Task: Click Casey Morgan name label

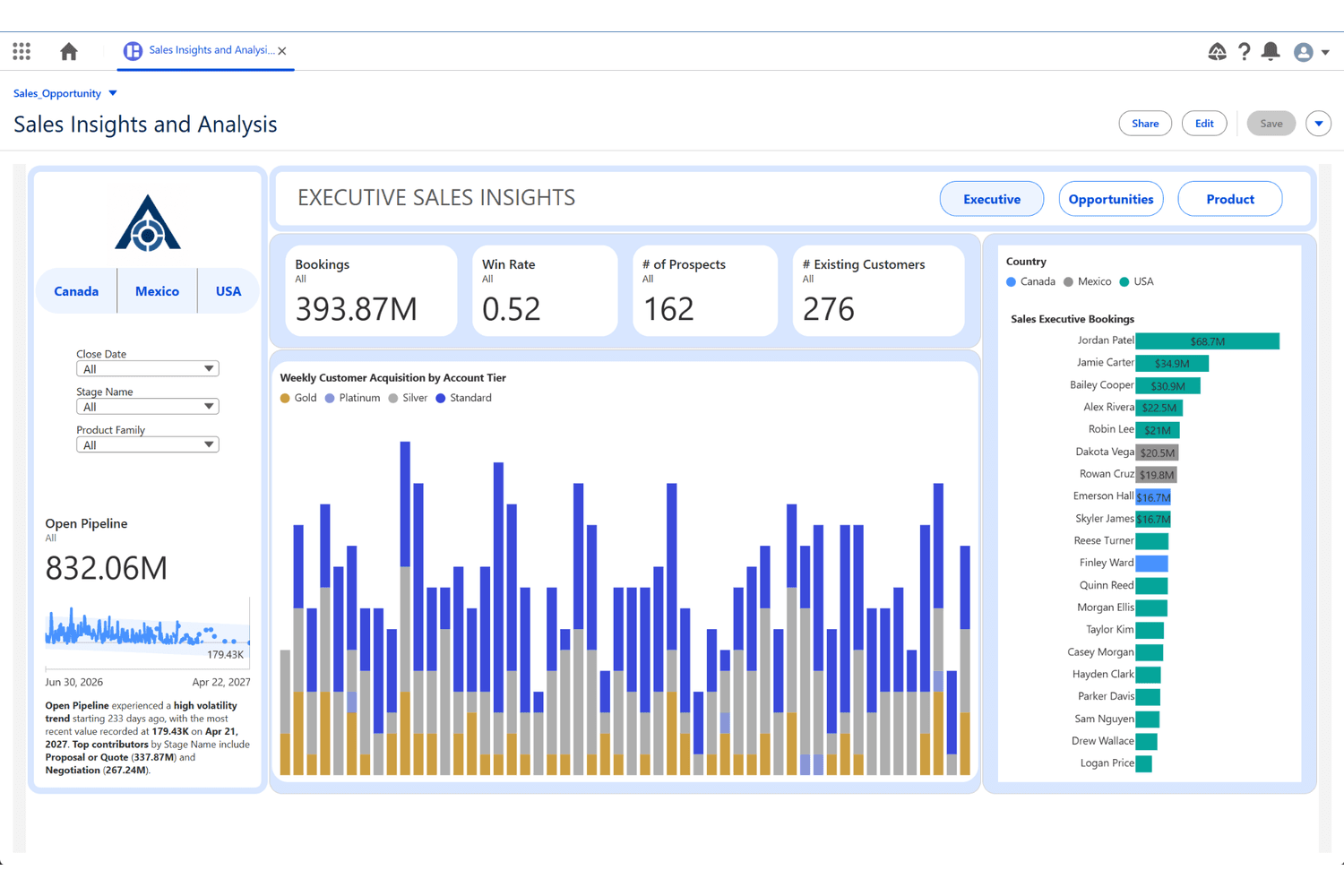Action: 1100,652
